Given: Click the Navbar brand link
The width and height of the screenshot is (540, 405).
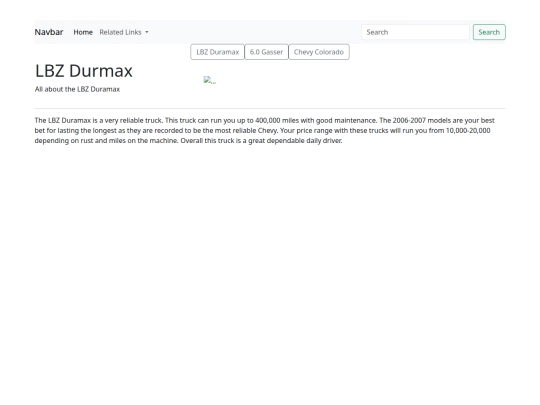Looking at the screenshot, I should tap(49, 32).
